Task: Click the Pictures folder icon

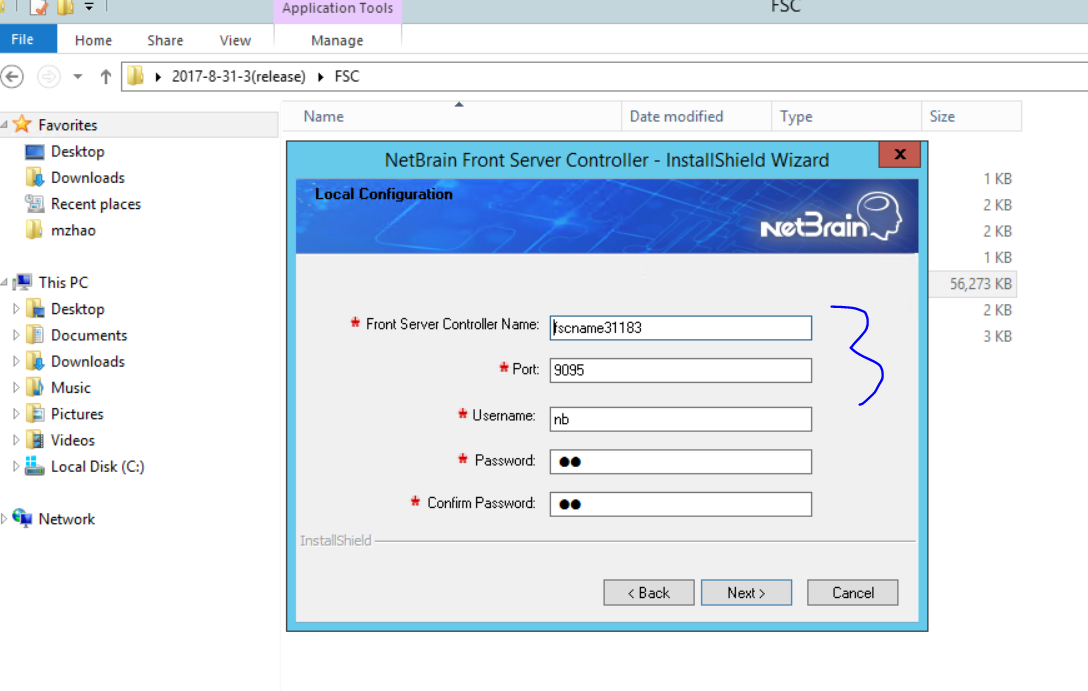Action: click(35, 413)
